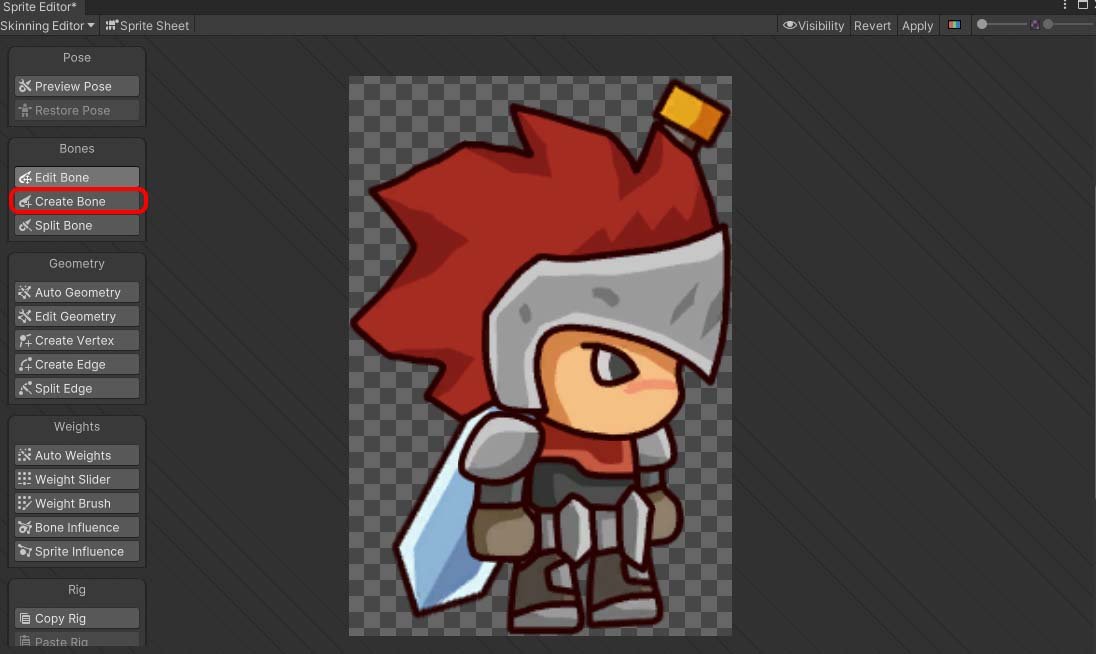Click the Copy Rig button
The image size is (1096, 654).
coord(76,619)
